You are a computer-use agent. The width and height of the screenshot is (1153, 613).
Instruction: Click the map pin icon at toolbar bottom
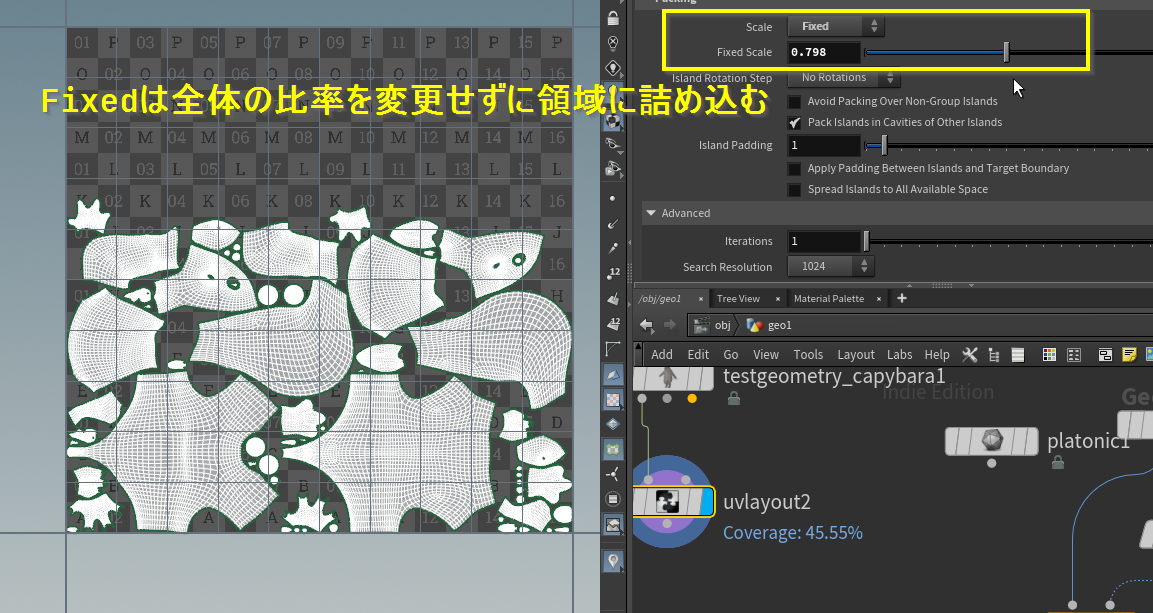[x=613, y=562]
